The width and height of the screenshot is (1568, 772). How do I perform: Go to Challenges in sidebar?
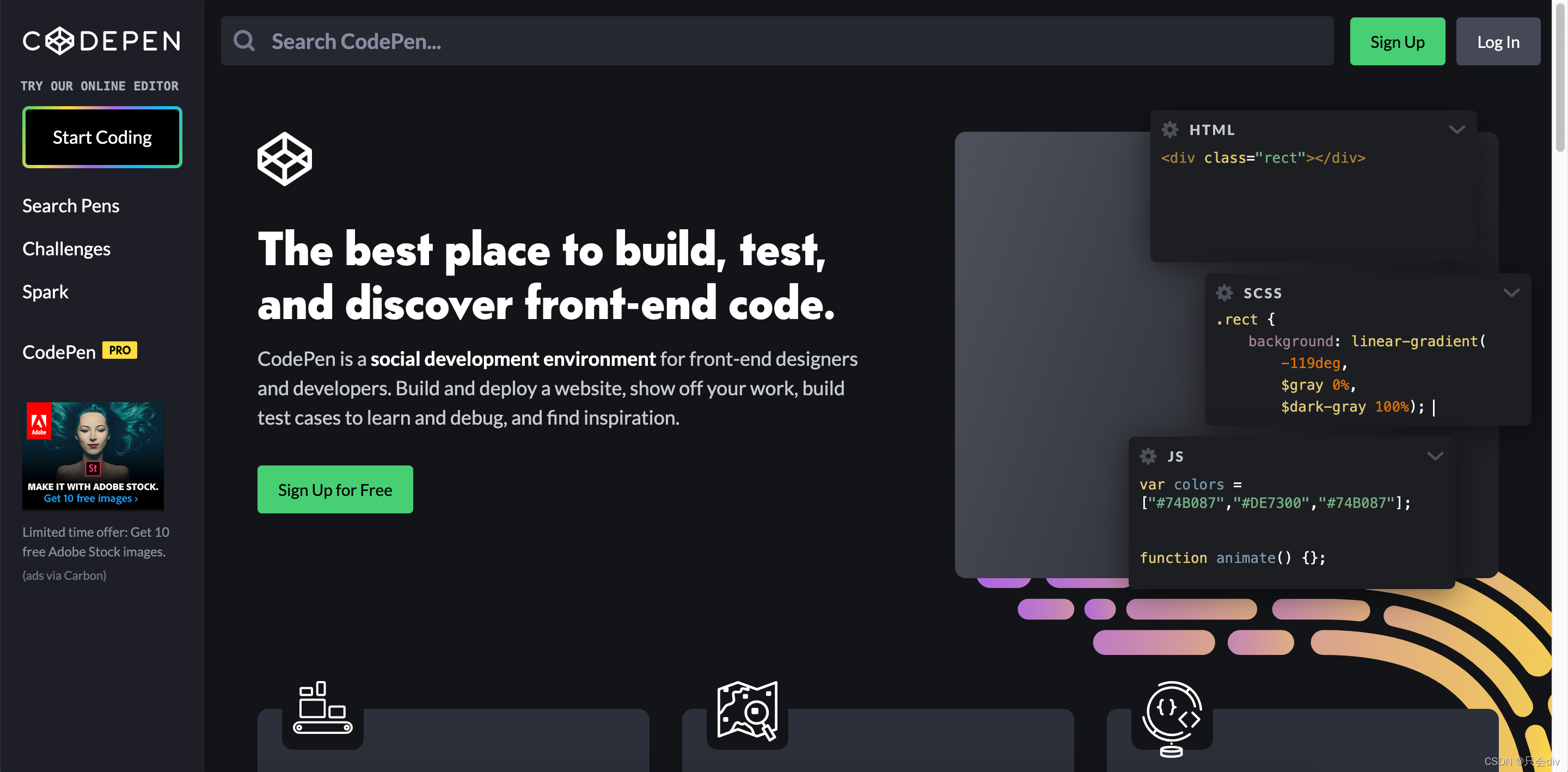click(66, 249)
